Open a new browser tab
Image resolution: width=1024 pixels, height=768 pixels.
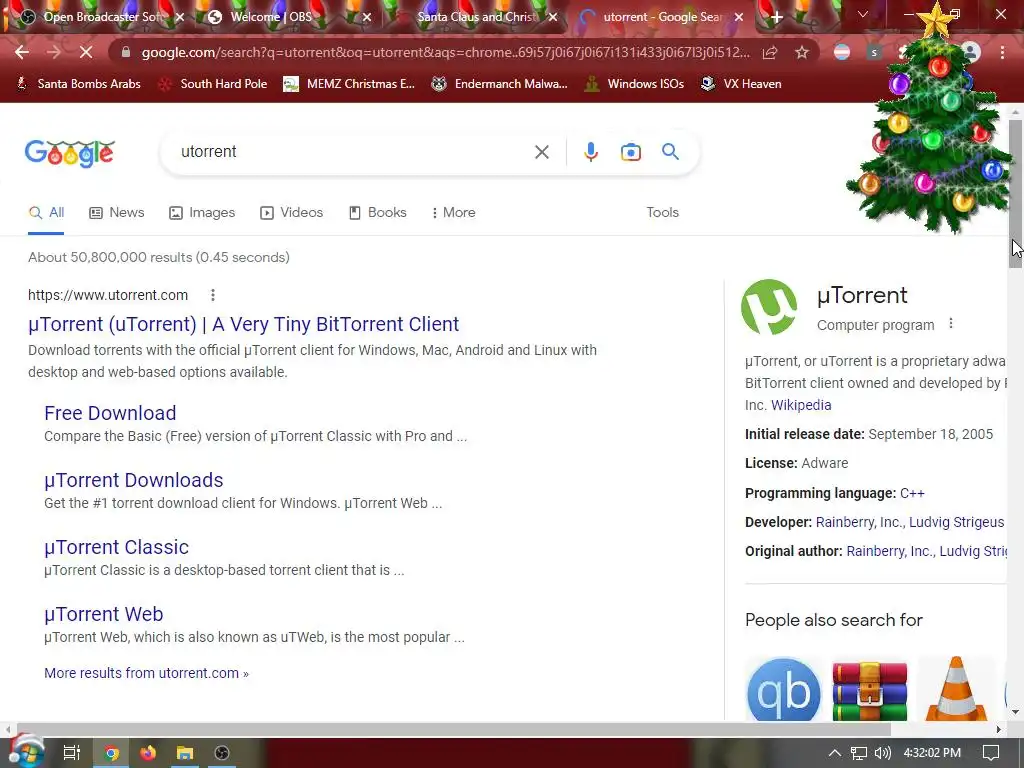(776, 18)
